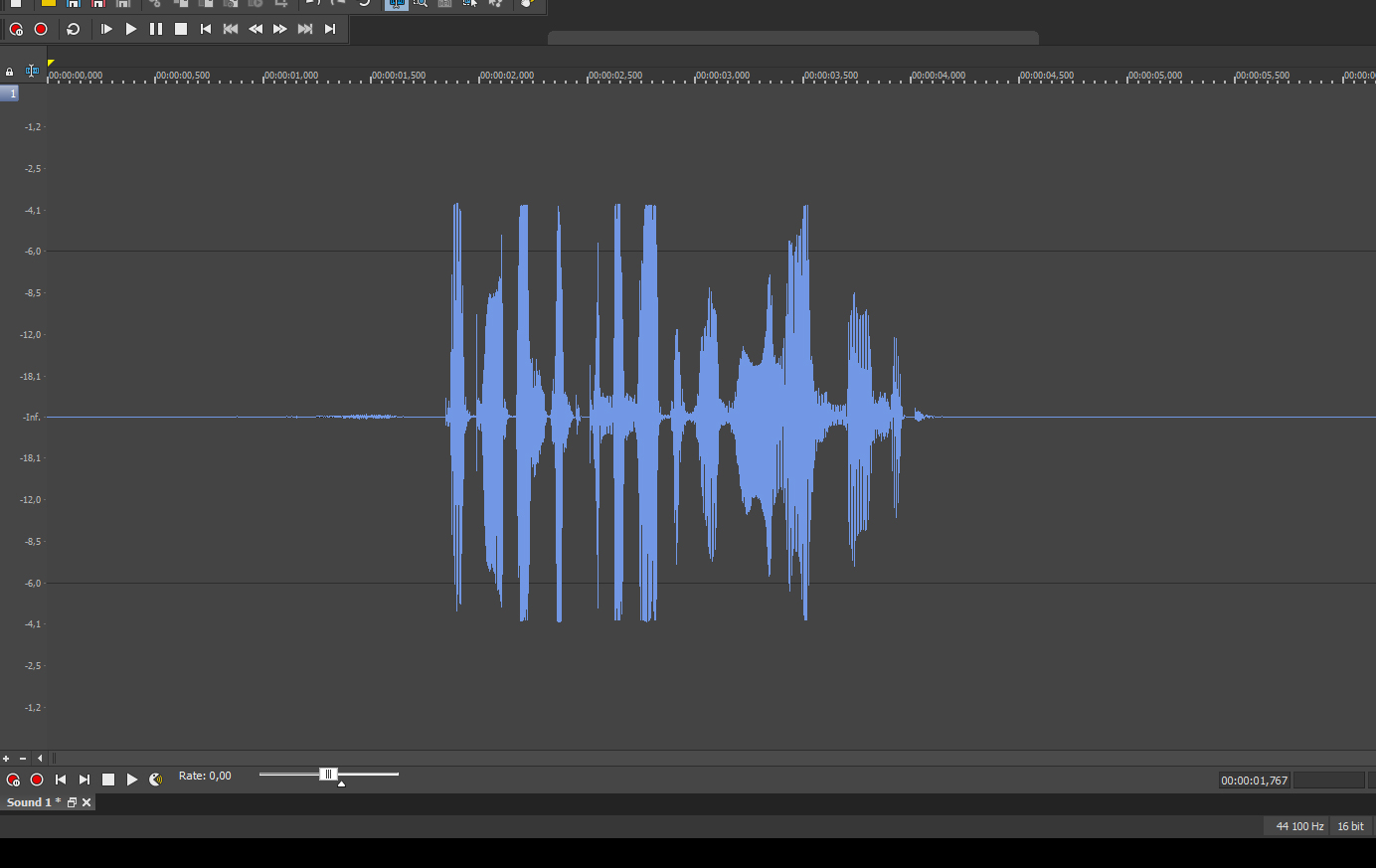The height and width of the screenshot is (868, 1376).
Task: Click Play All in the top transport bar
Action: 106,30
